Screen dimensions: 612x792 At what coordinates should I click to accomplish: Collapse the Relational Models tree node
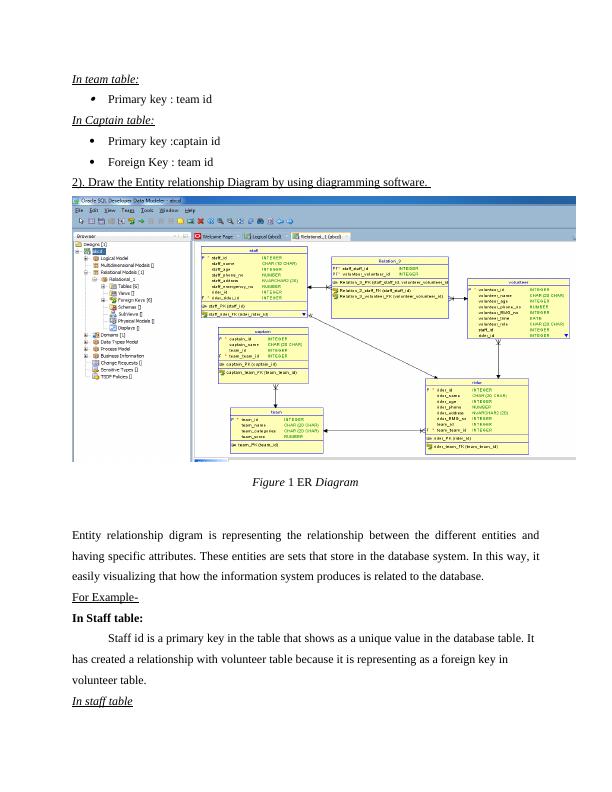(88, 272)
